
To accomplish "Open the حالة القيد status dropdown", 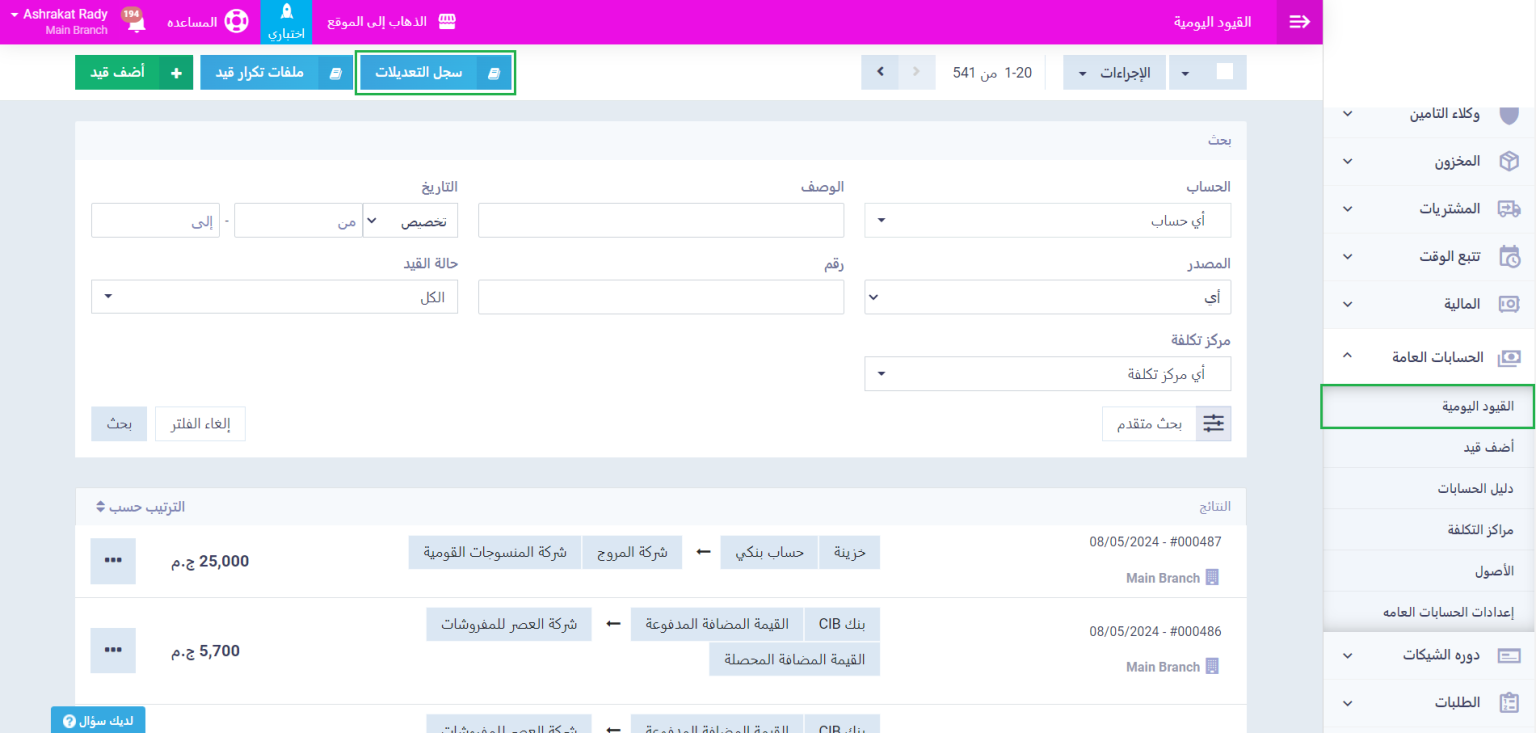I will 274,297.
